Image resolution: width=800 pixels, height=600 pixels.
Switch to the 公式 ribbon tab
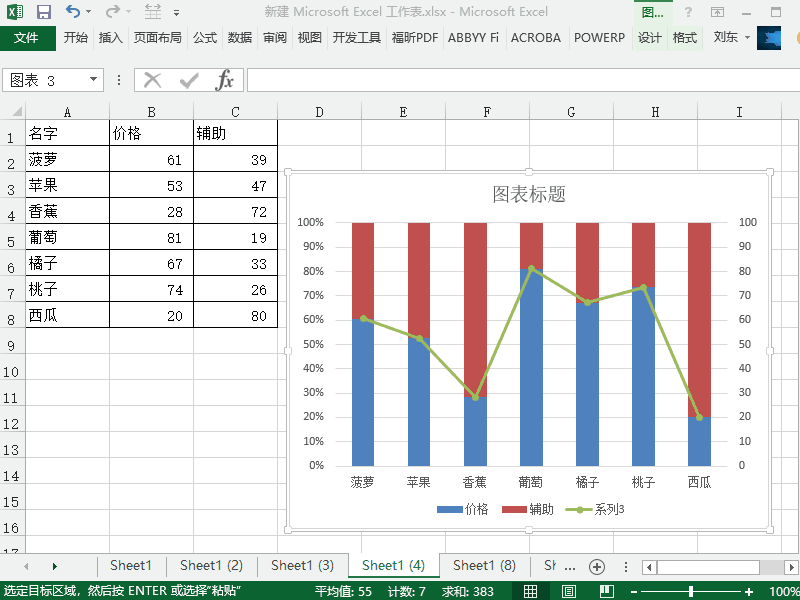(205, 37)
